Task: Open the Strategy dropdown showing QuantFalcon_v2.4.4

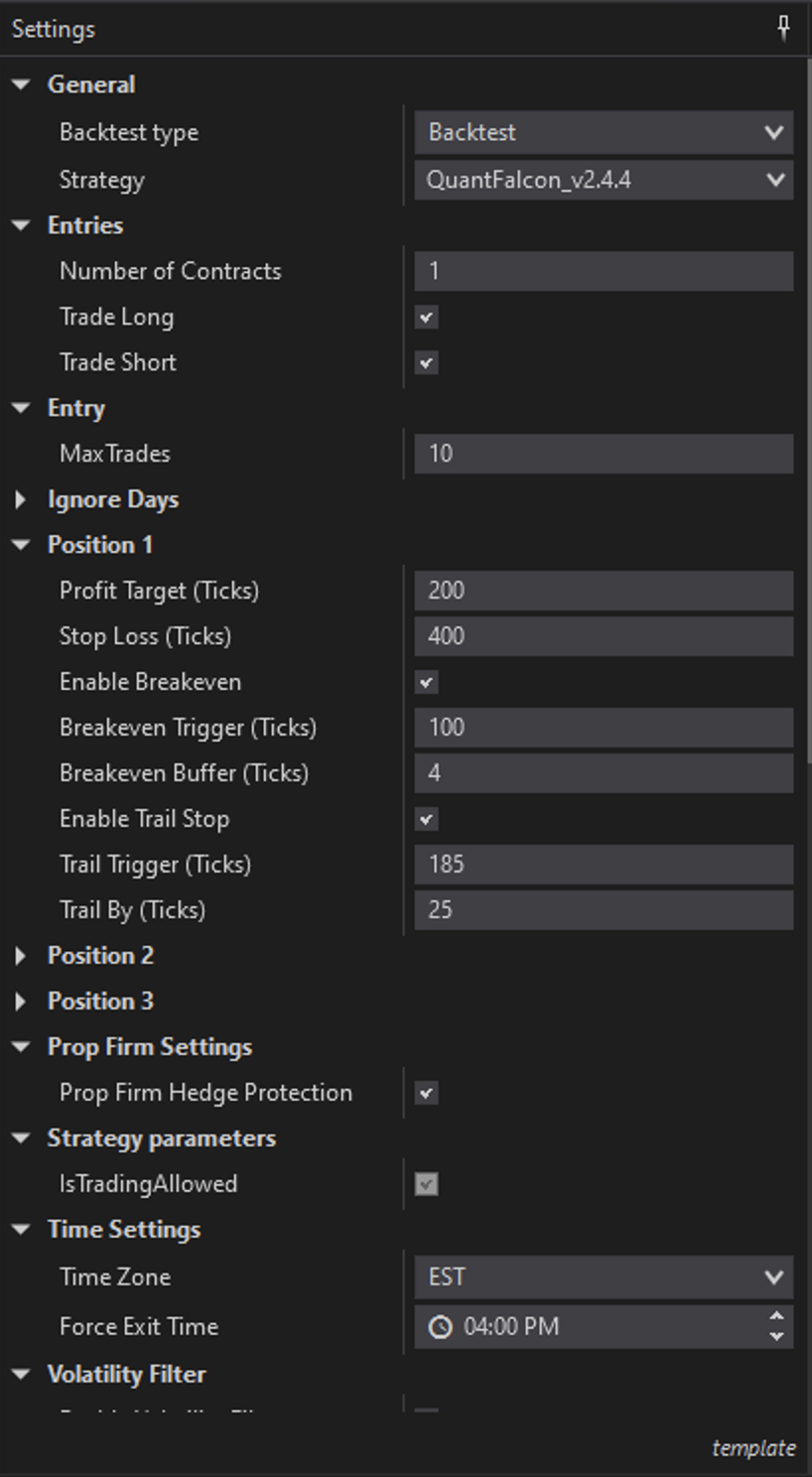Action: point(603,181)
